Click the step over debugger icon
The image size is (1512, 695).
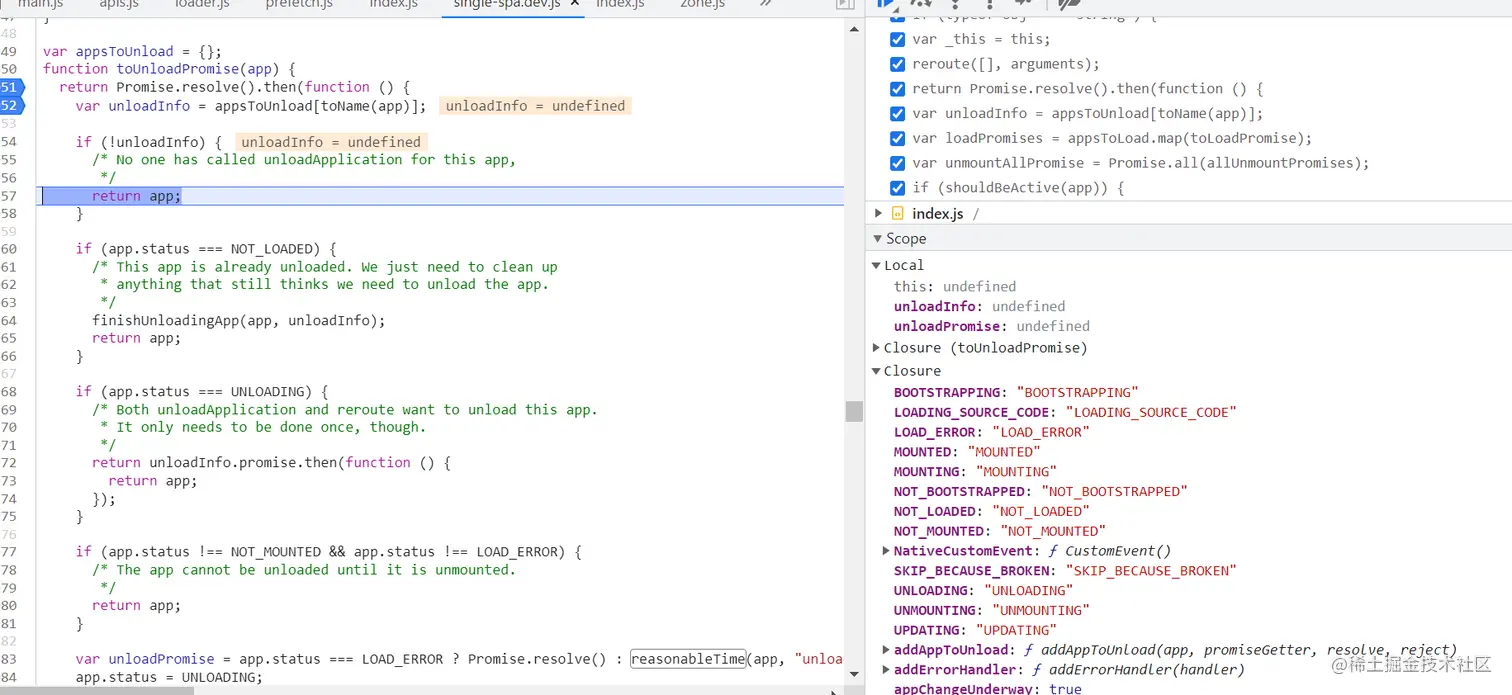920,4
